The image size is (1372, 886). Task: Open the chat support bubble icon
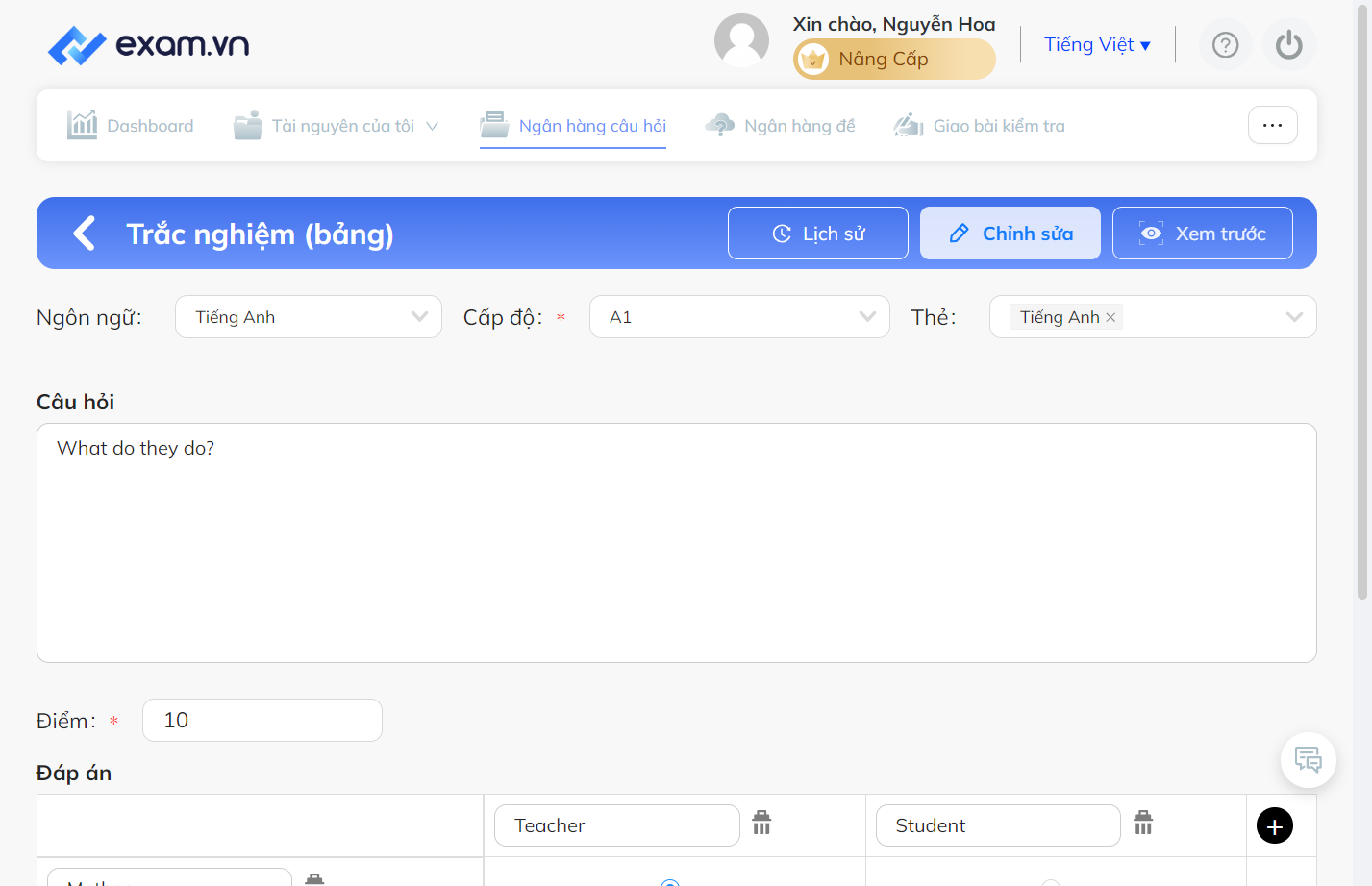(x=1309, y=760)
